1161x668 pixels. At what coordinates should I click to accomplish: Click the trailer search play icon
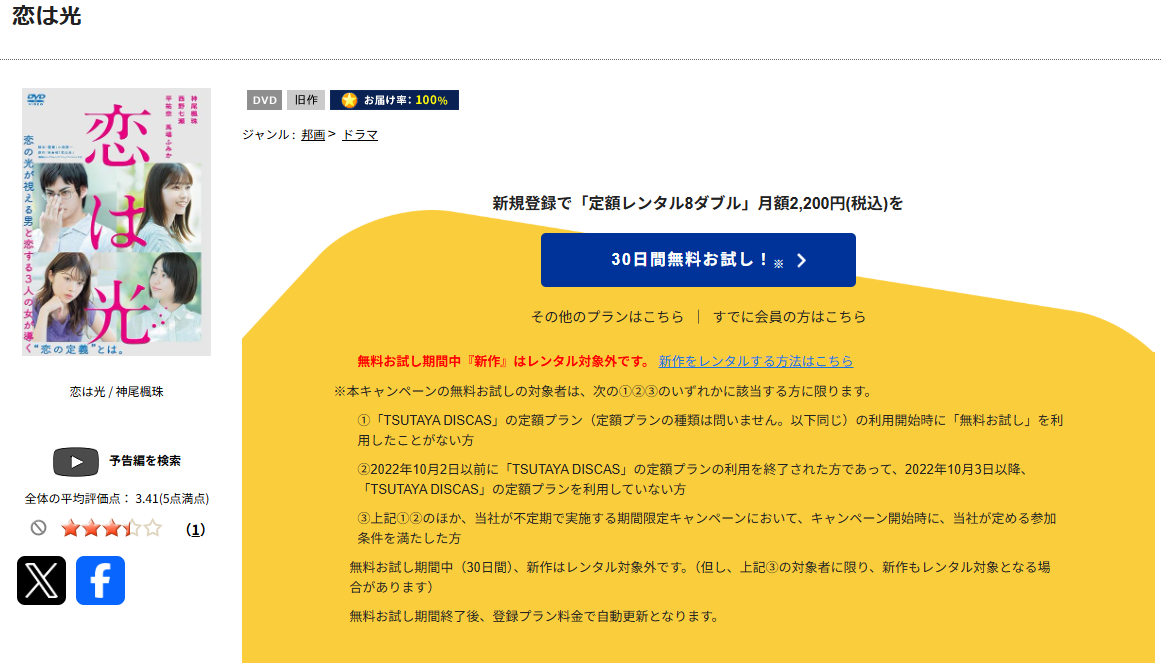[x=76, y=461]
